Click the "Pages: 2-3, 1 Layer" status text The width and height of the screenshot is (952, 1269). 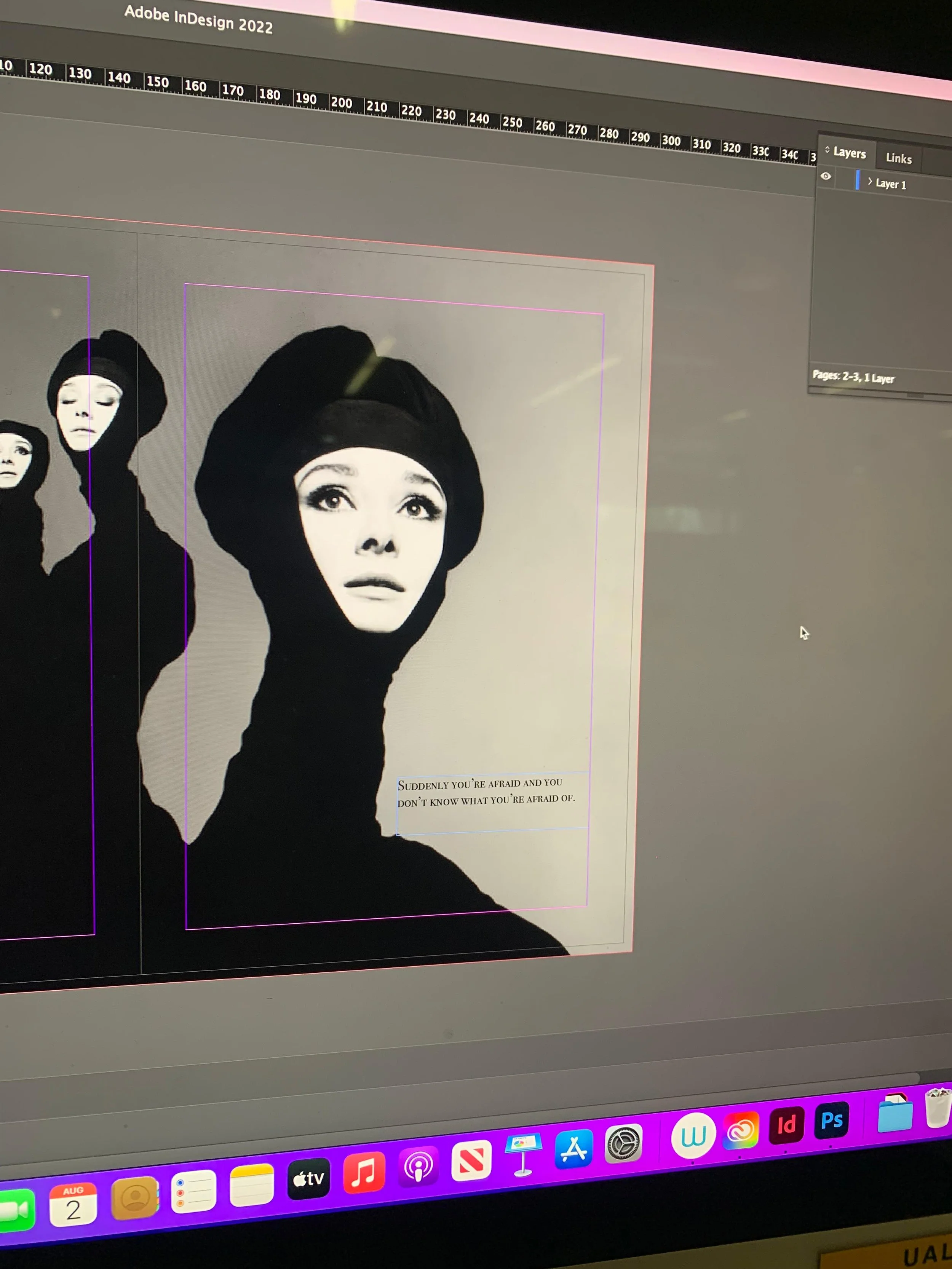[853, 377]
